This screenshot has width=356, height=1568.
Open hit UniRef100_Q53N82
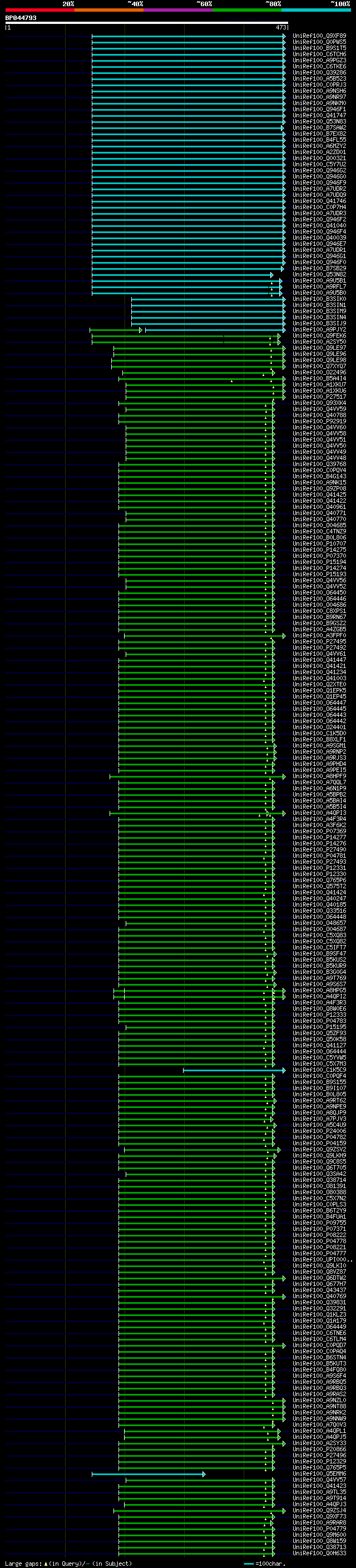pos(319,275)
